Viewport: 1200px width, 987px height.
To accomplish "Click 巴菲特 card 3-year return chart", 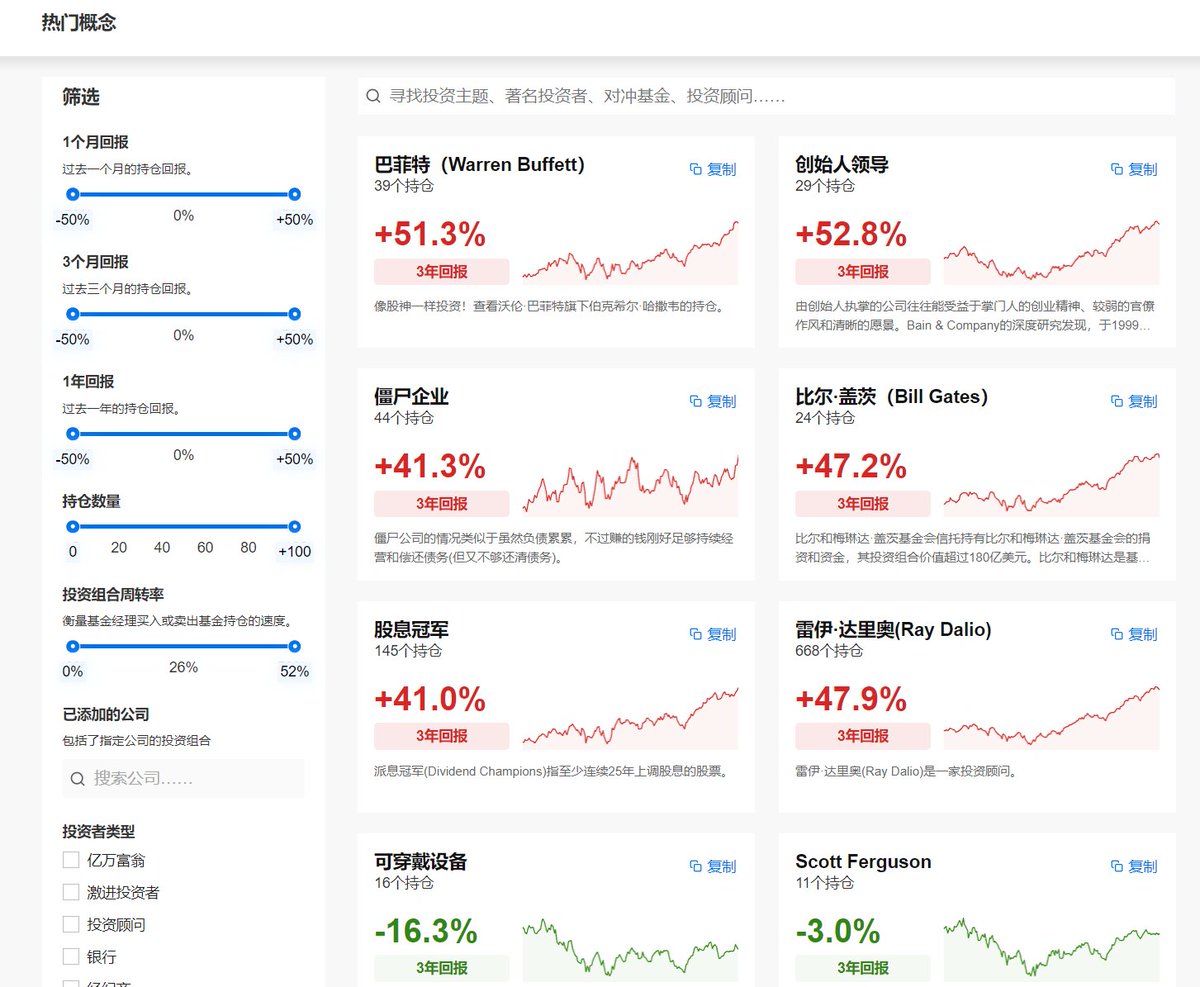I will (x=630, y=252).
